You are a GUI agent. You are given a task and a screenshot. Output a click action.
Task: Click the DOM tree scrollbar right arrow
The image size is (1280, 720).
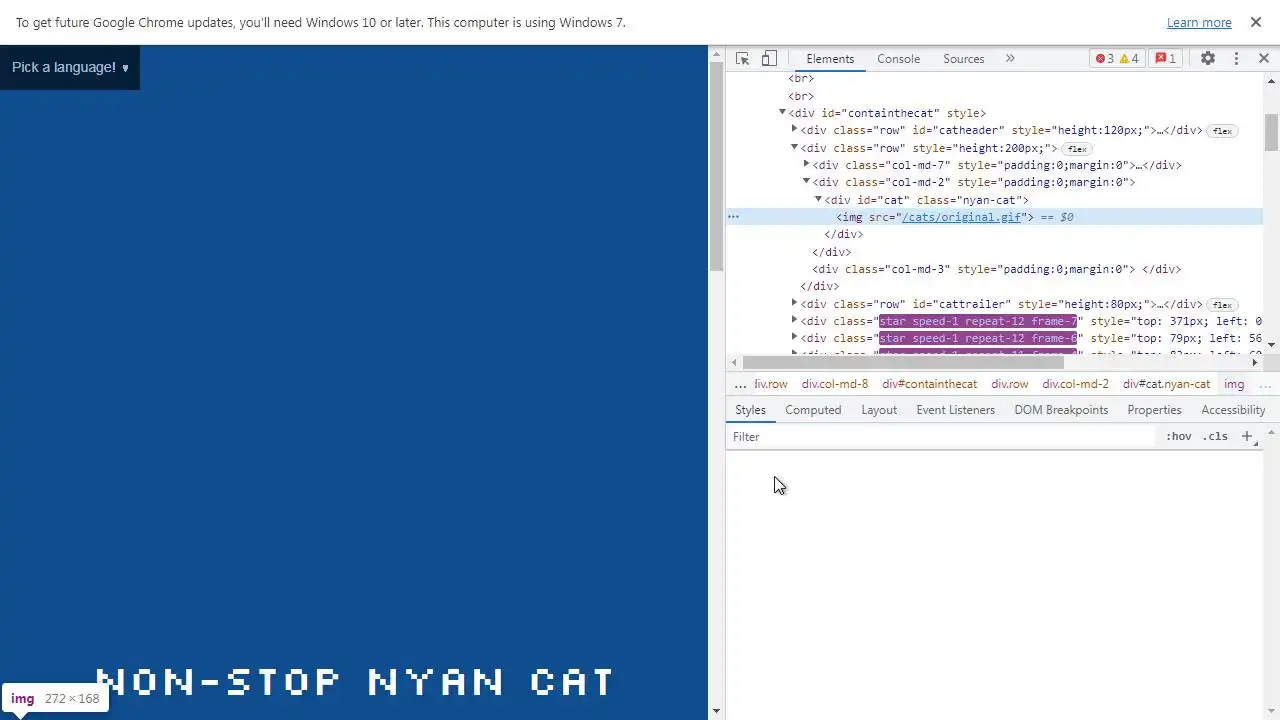1255,362
